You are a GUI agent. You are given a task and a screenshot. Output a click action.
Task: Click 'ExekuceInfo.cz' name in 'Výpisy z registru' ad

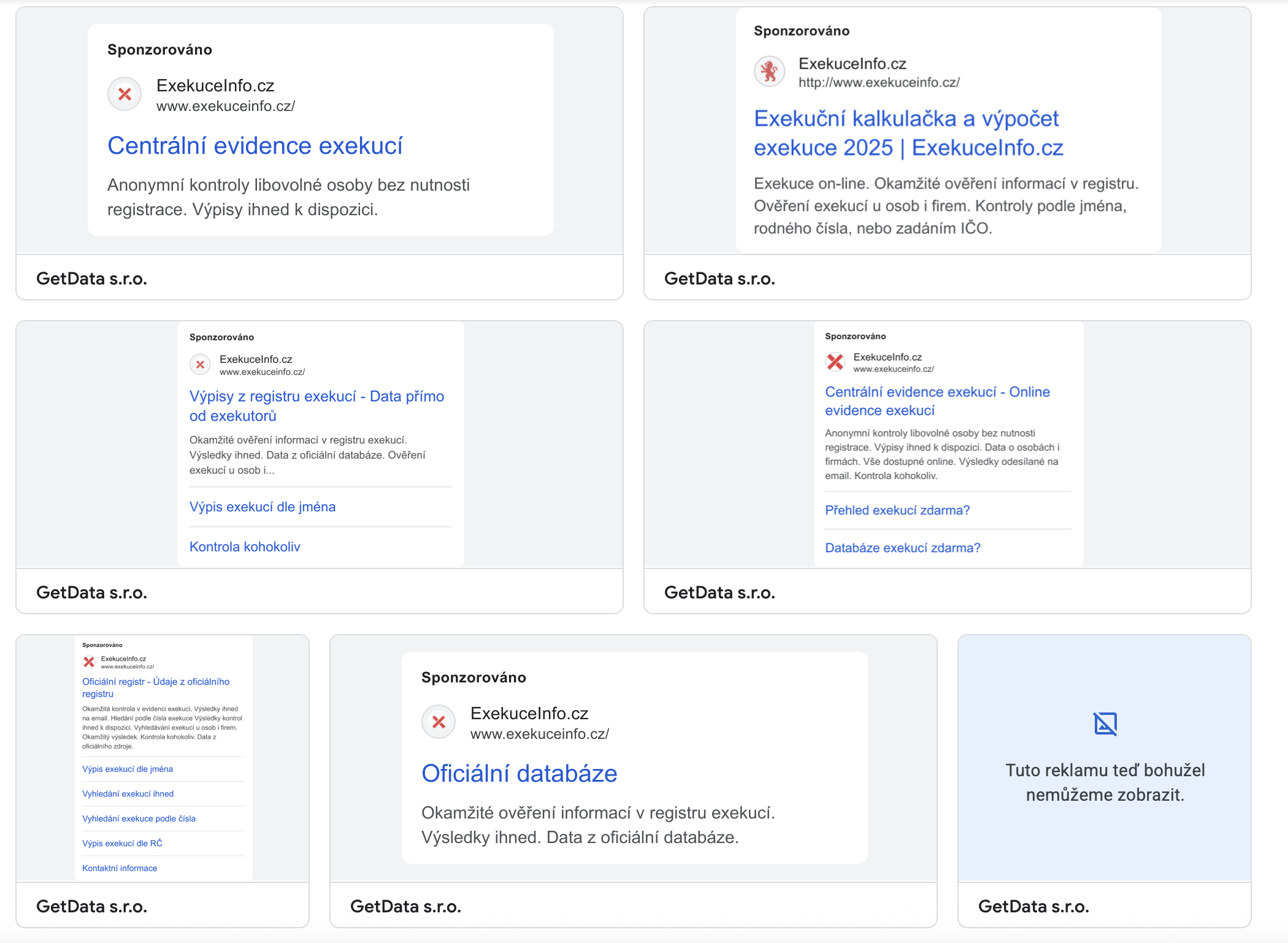256,359
